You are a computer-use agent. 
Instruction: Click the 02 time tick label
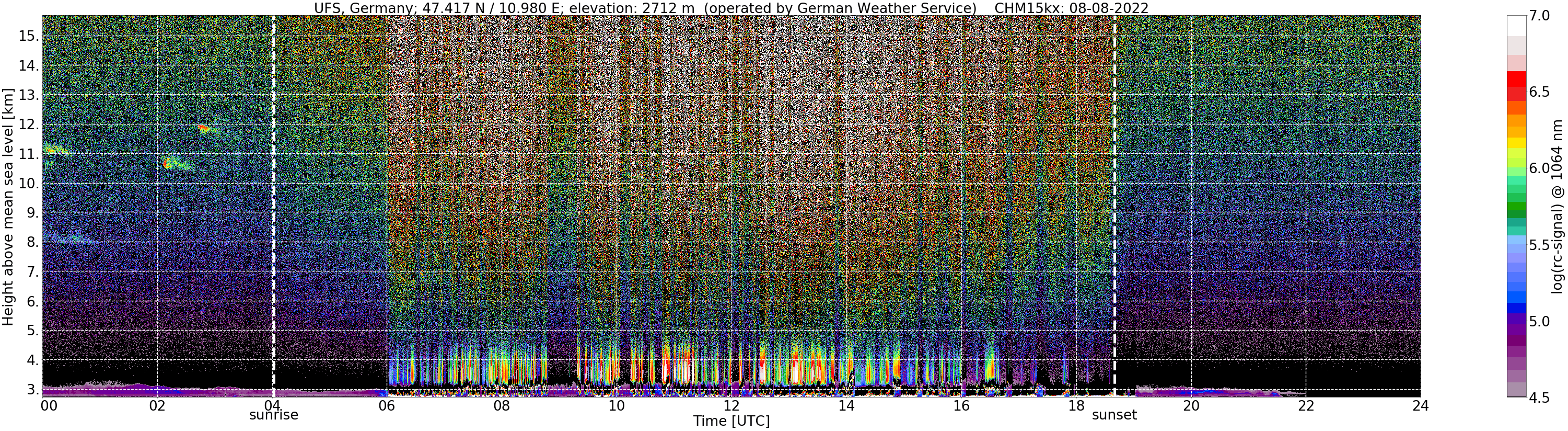[x=157, y=405]
